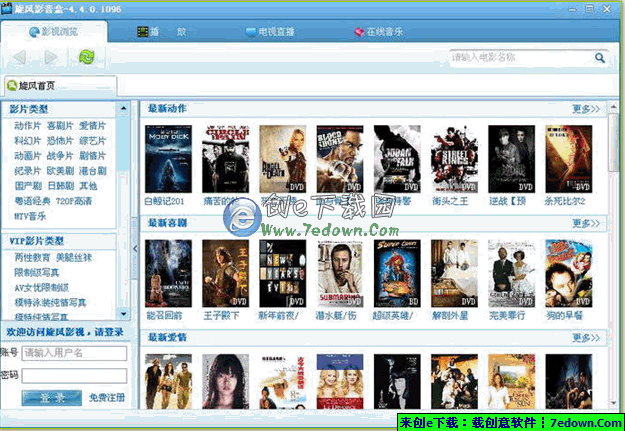Select the 旋风首页 page tab
Screen dimensions: 625x431
(x=60, y=85)
